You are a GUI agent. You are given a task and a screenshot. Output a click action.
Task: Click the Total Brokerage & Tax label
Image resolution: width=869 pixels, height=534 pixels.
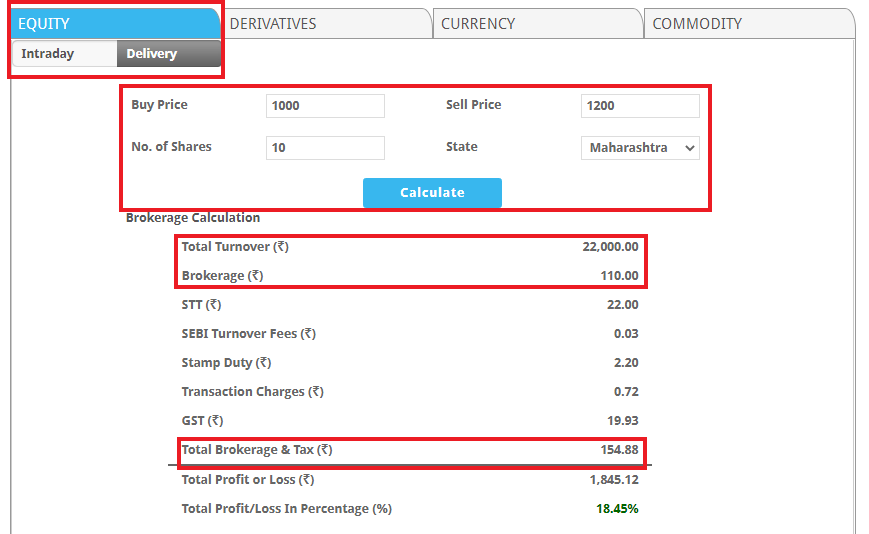coord(256,450)
